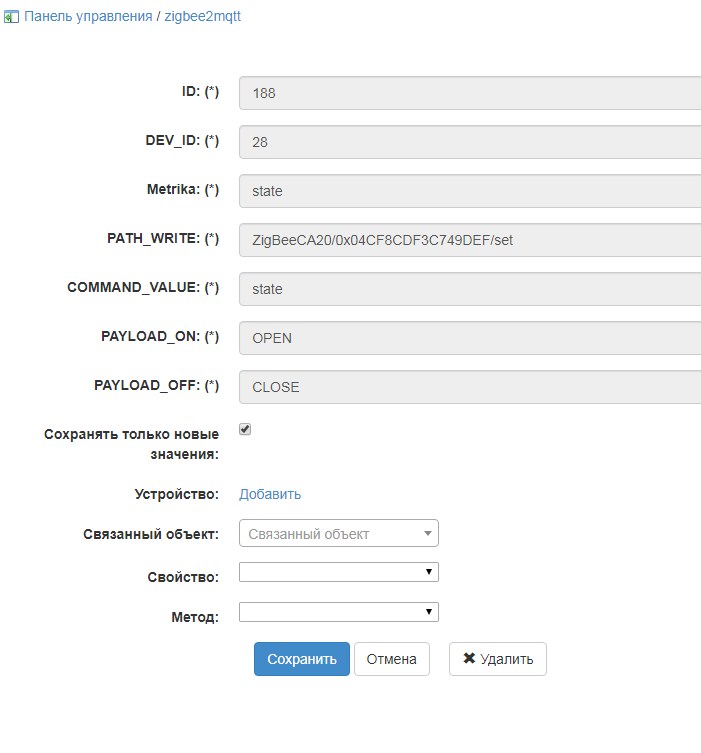
Task: Click the PAYLOAD_OFF field with CLOSE
Action: coord(470,387)
